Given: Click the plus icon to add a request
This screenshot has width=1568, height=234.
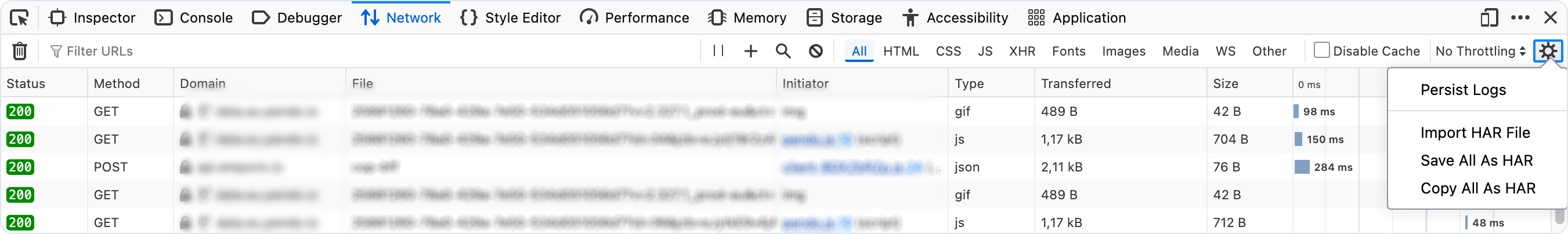Looking at the screenshot, I should click(x=750, y=51).
